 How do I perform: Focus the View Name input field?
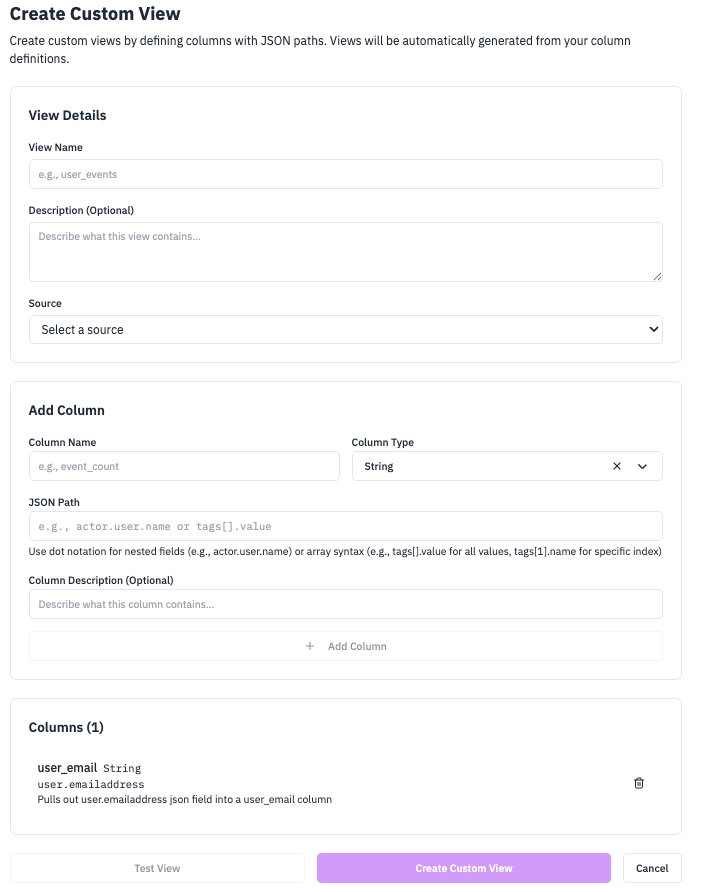point(345,174)
